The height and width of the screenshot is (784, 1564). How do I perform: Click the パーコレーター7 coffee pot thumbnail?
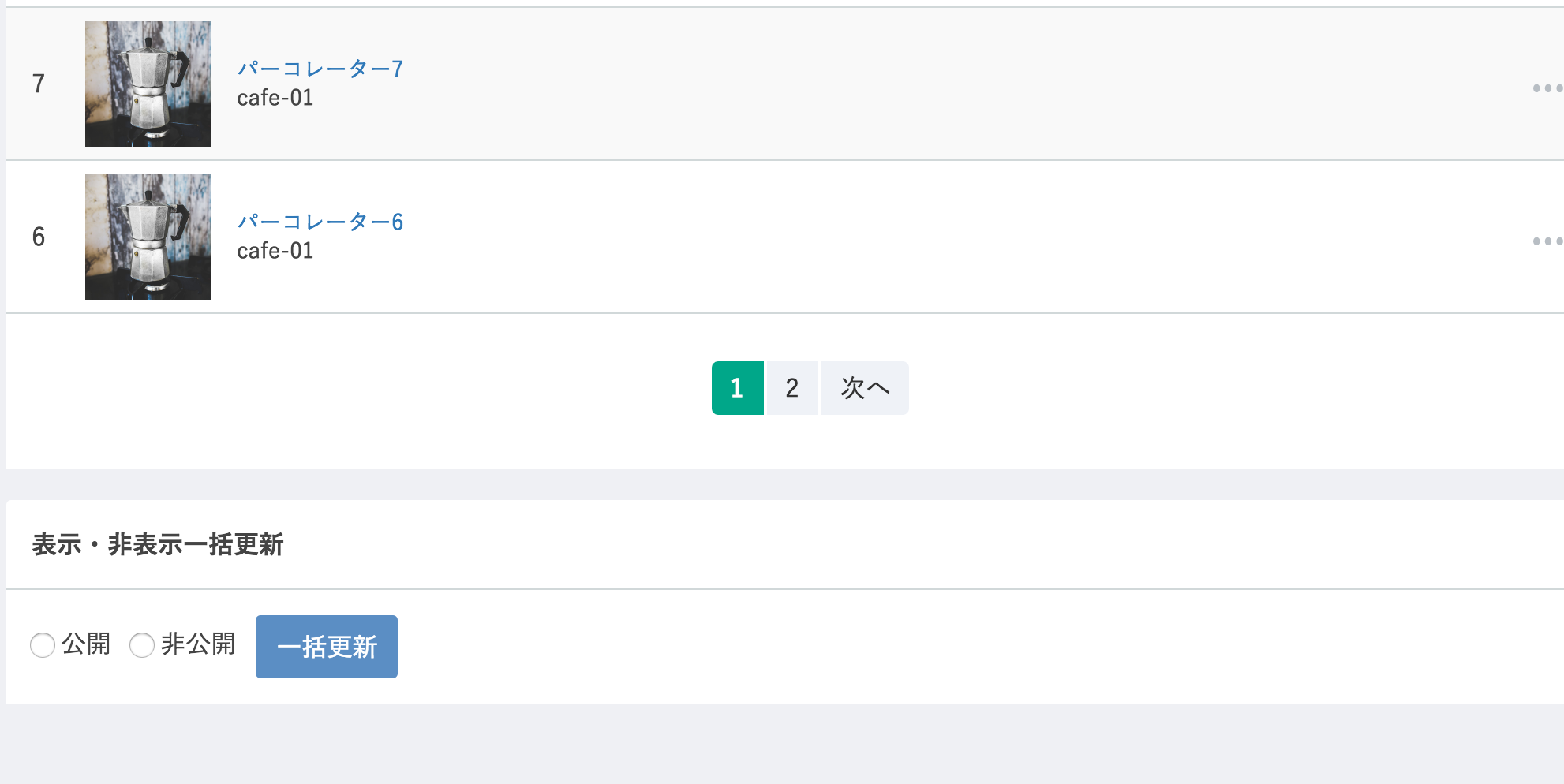pyautogui.click(x=148, y=84)
